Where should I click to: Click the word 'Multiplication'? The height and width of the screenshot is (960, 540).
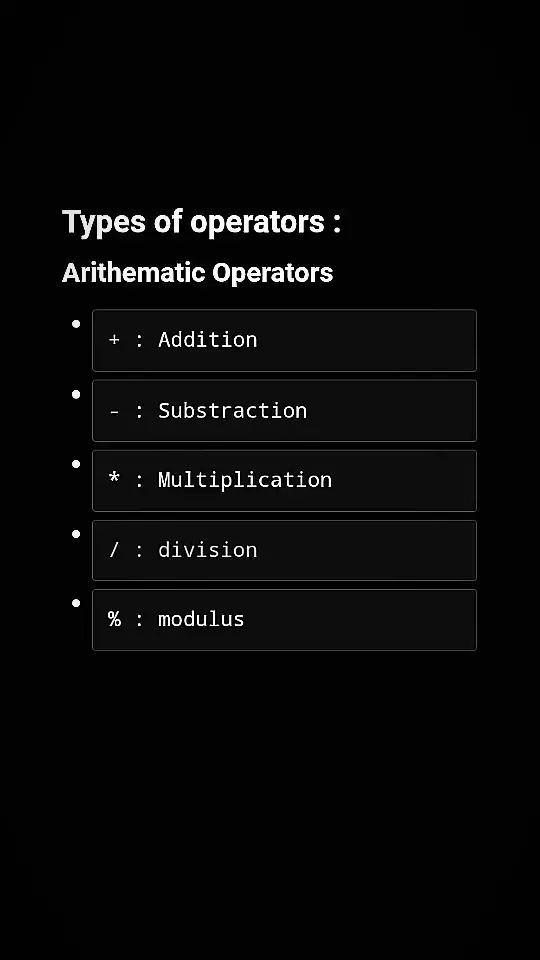[x=245, y=480]
